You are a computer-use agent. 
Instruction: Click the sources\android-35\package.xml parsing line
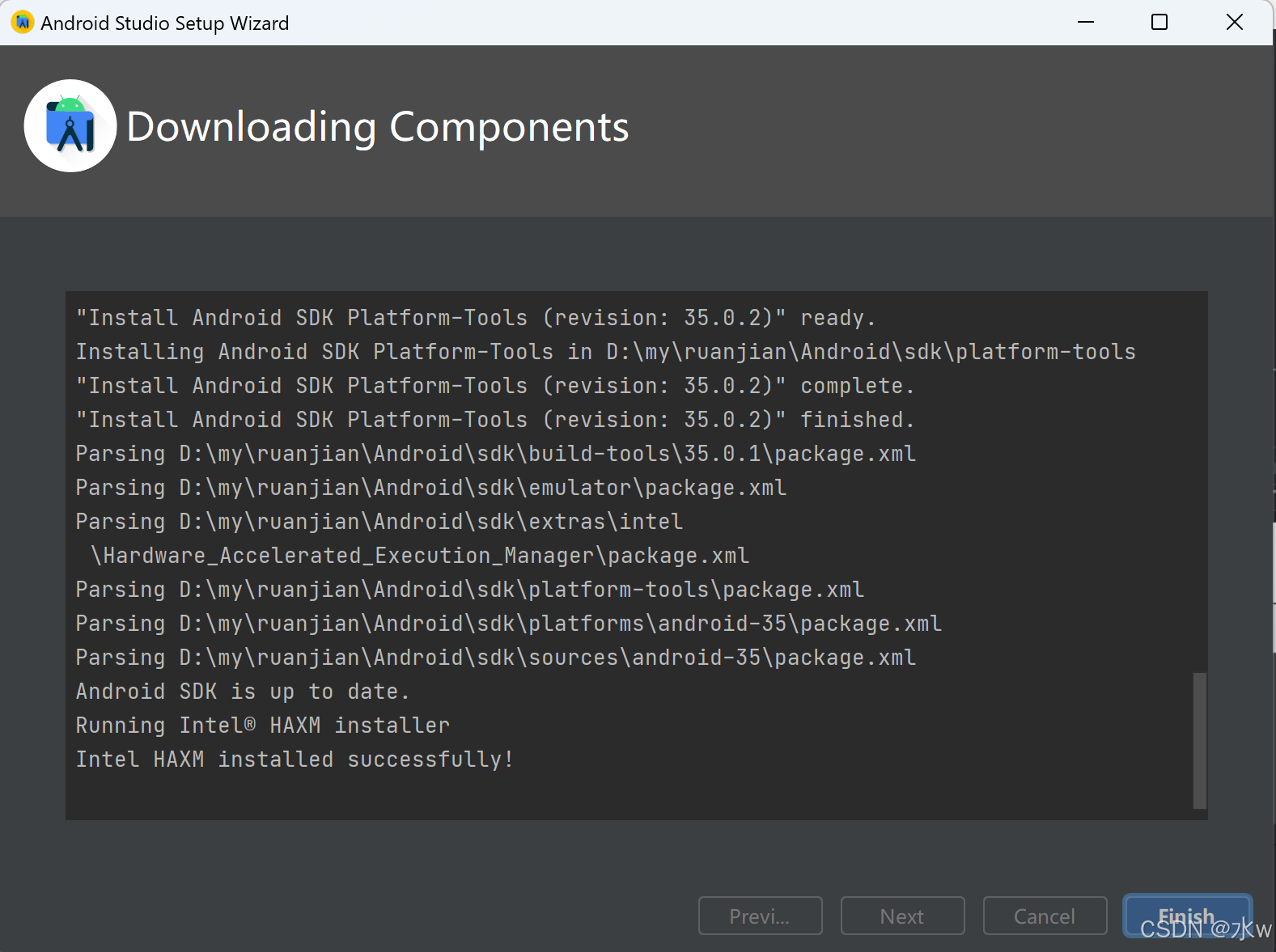point(495,657)
